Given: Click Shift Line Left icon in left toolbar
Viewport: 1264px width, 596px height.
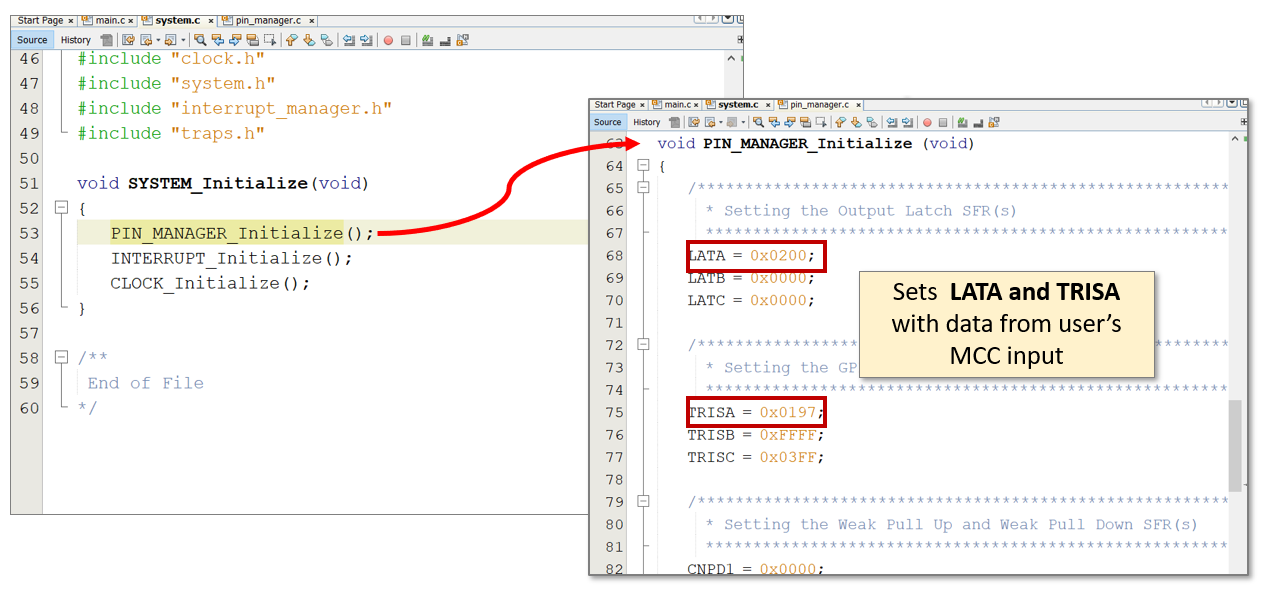Looking at the screenshot, I should pos(348,40).
